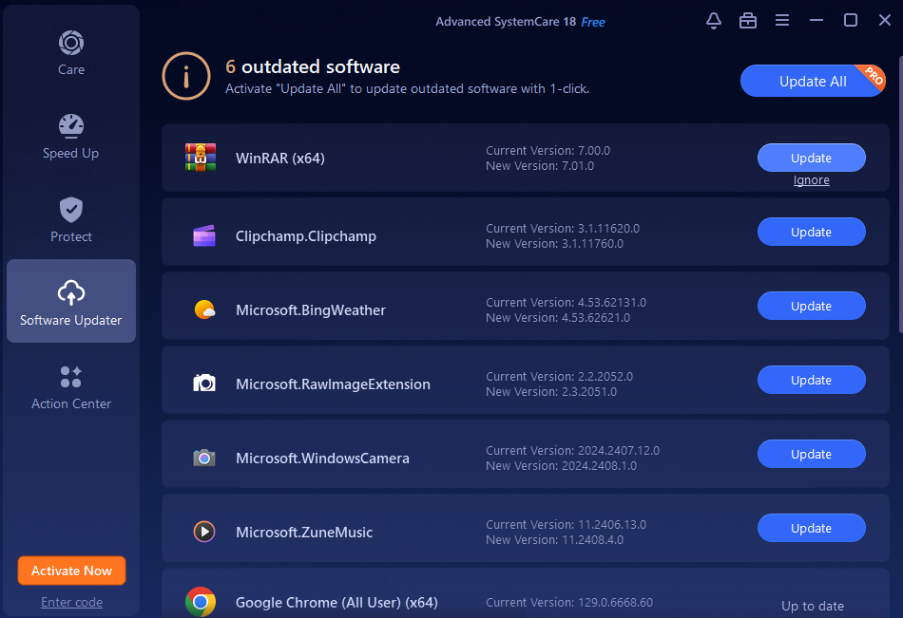Click the Google Chrome icon

pyautogui.click(x=200, y=602)
